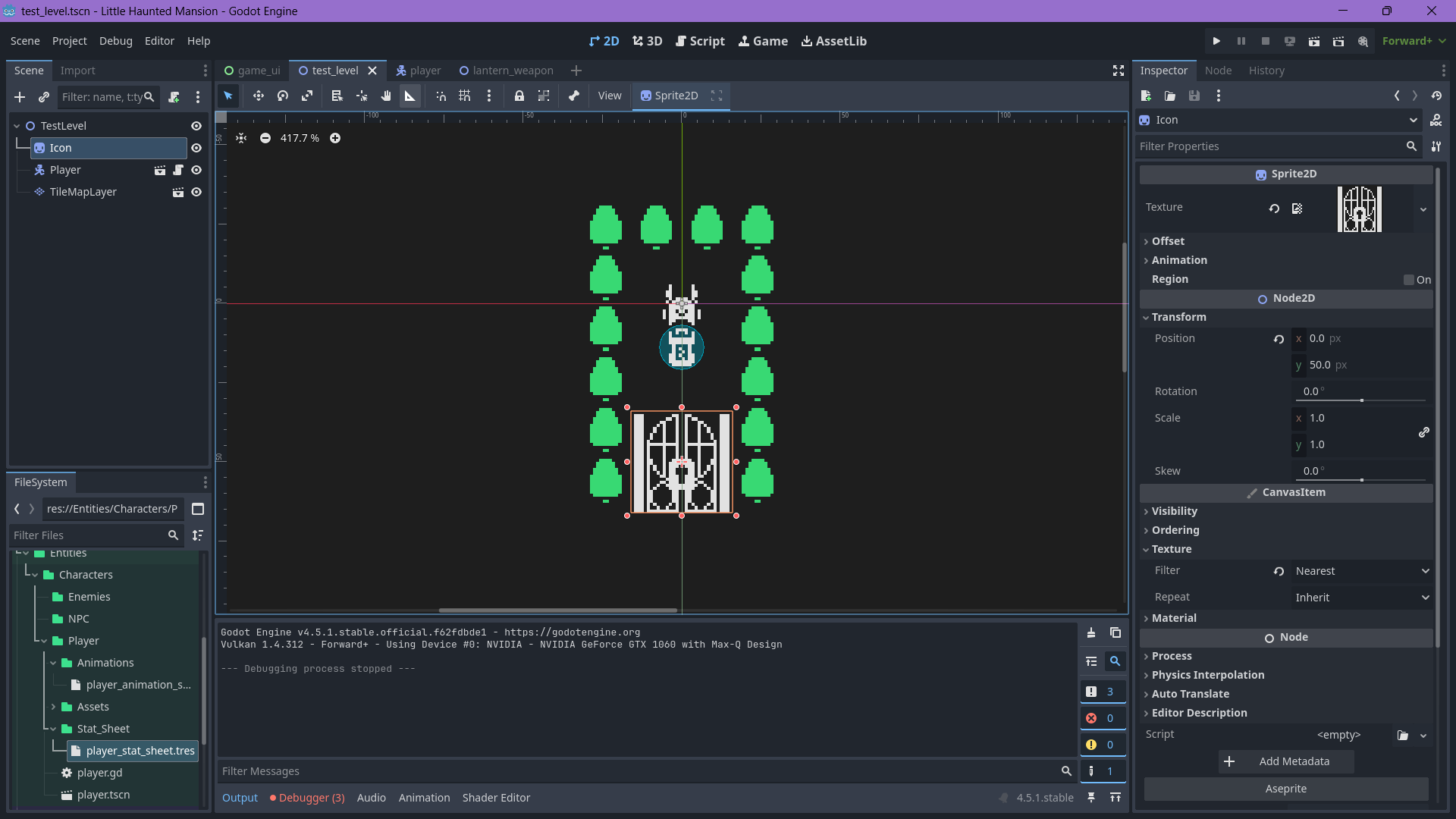
Task: Activate the Pan mode hand tool
Action: point(386,96)
